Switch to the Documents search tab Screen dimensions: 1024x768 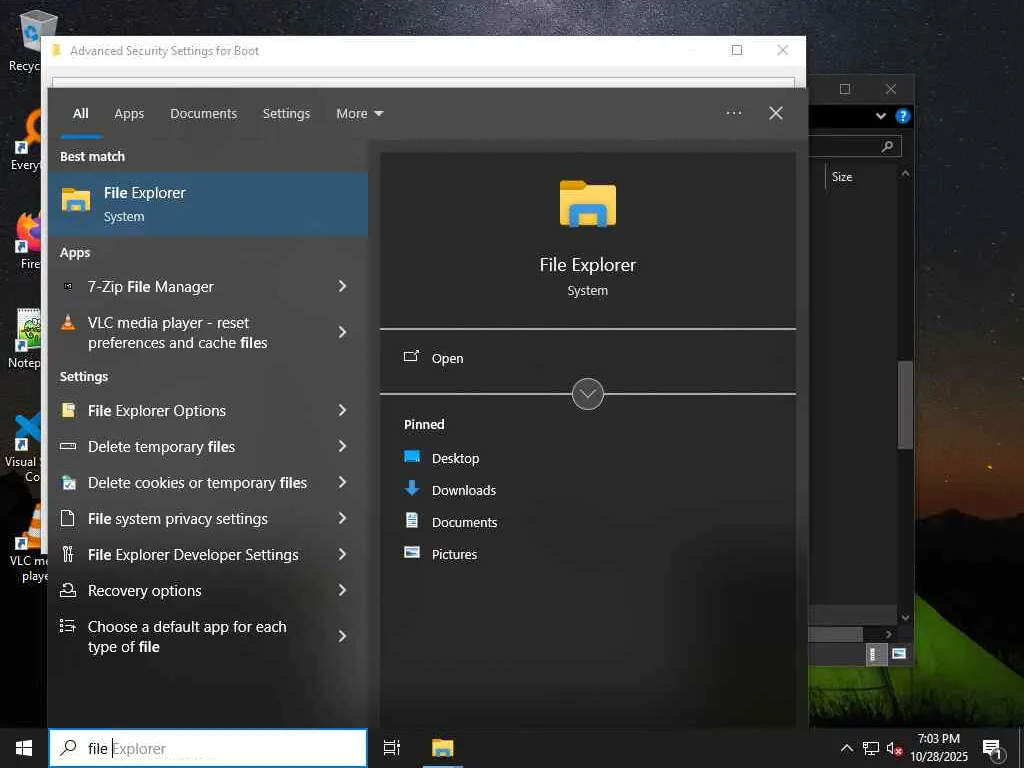point(204,114)
